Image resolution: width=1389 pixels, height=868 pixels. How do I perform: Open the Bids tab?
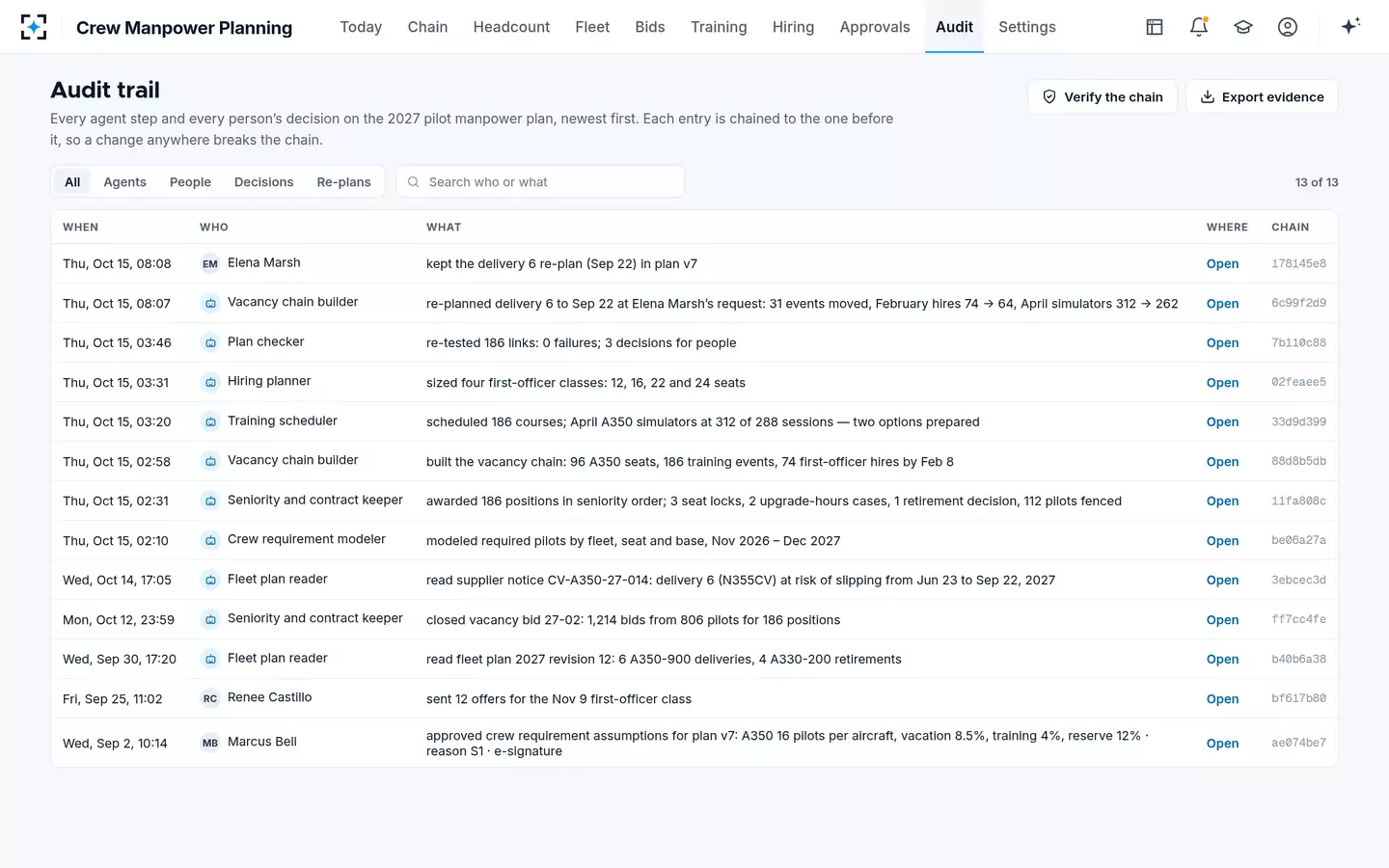pyautogui.click(x=650, y=27)
